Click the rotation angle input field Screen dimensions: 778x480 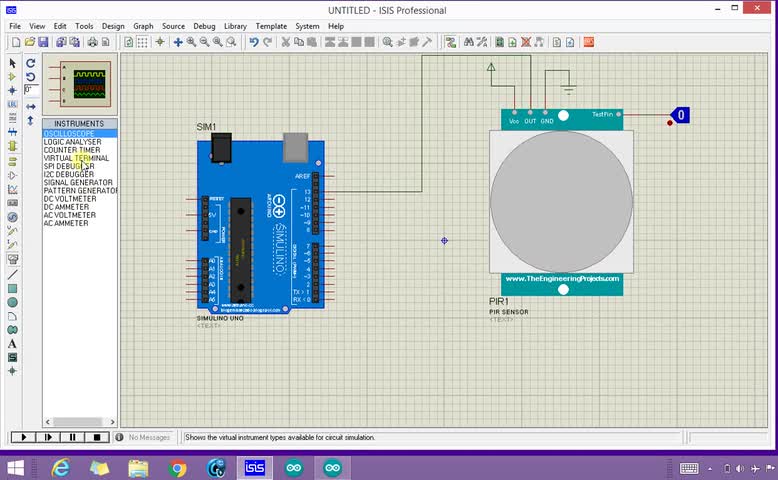tap(32, 90)
